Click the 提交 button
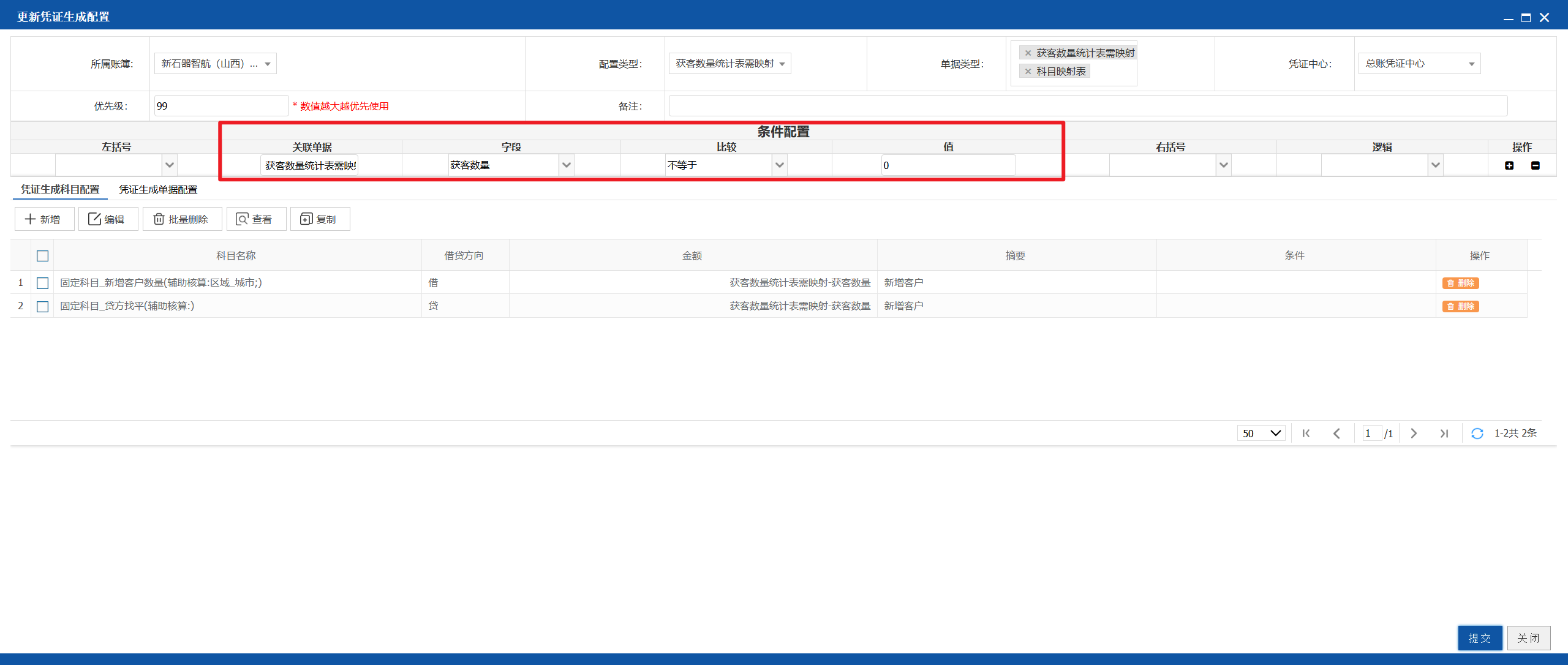This screenshot has width=1568, height=665. (x=1480, y=638)
